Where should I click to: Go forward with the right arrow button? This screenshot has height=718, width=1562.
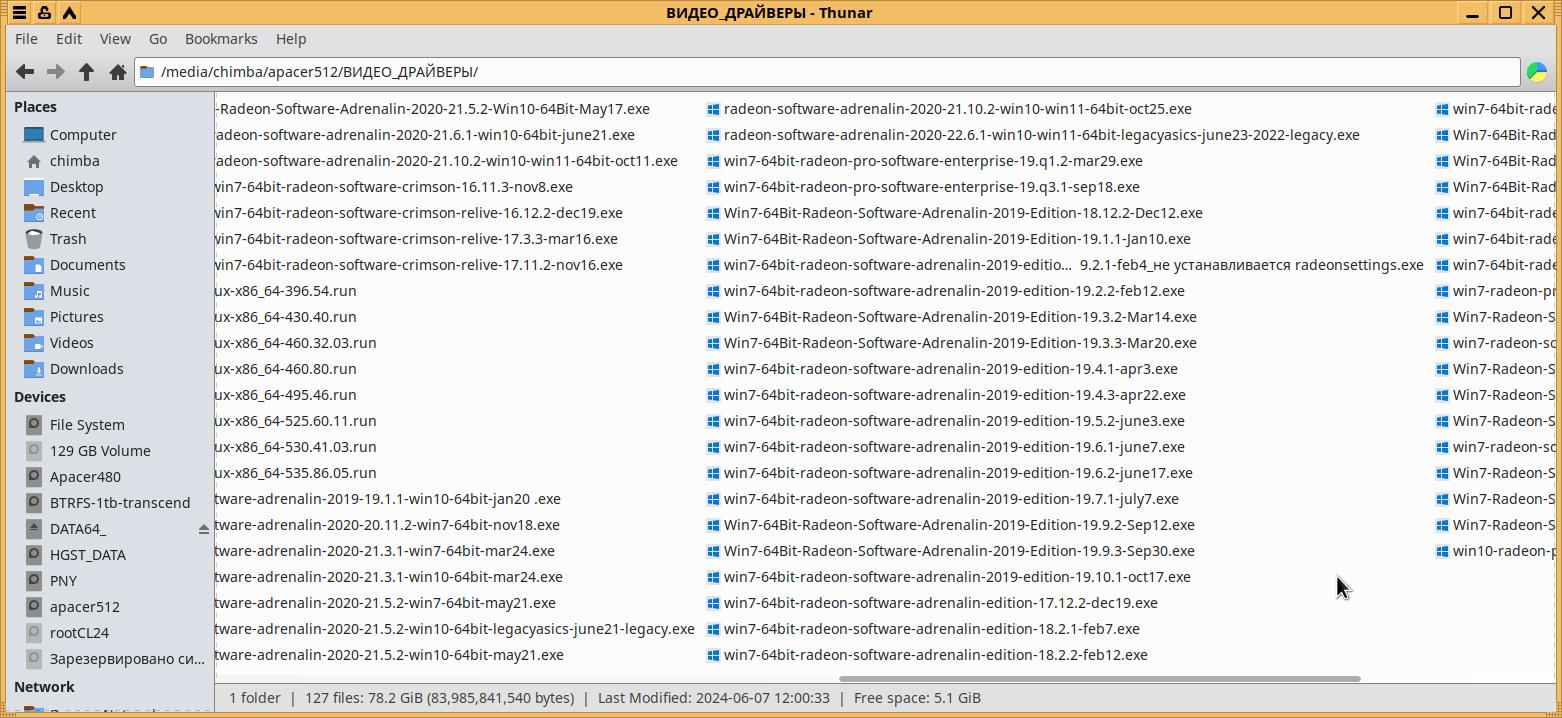[56, 72]
